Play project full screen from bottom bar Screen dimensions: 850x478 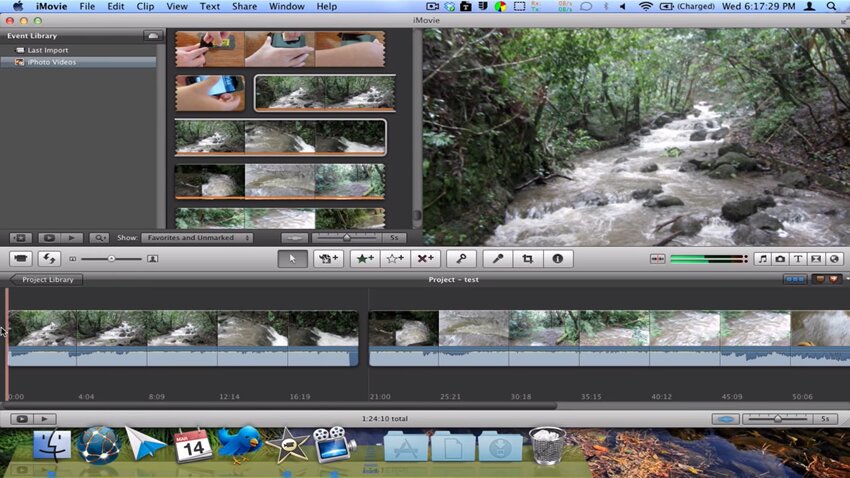point(22,418)
